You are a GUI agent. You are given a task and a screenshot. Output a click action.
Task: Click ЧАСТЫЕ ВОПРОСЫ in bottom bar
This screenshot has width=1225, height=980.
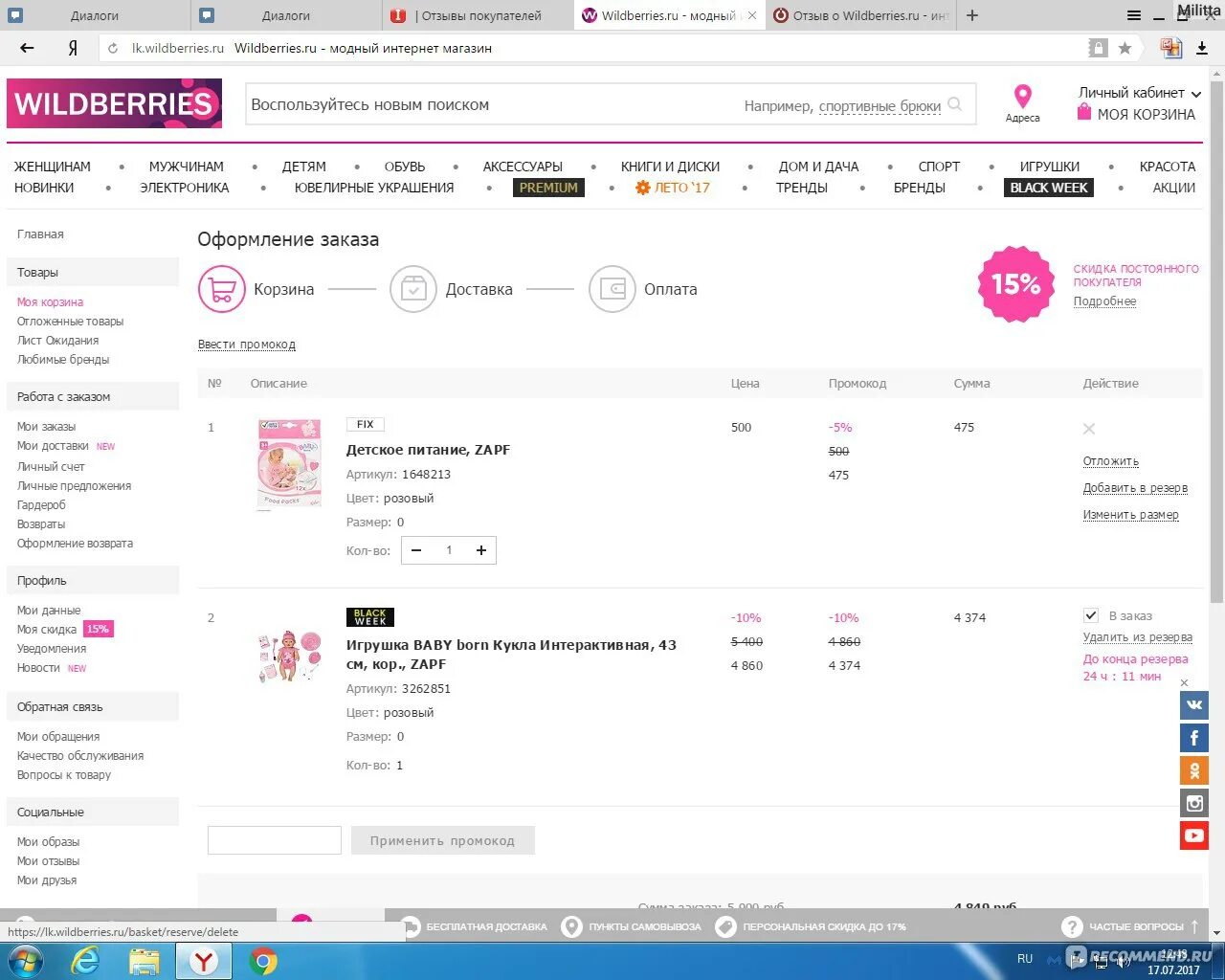pos(1125,926)
